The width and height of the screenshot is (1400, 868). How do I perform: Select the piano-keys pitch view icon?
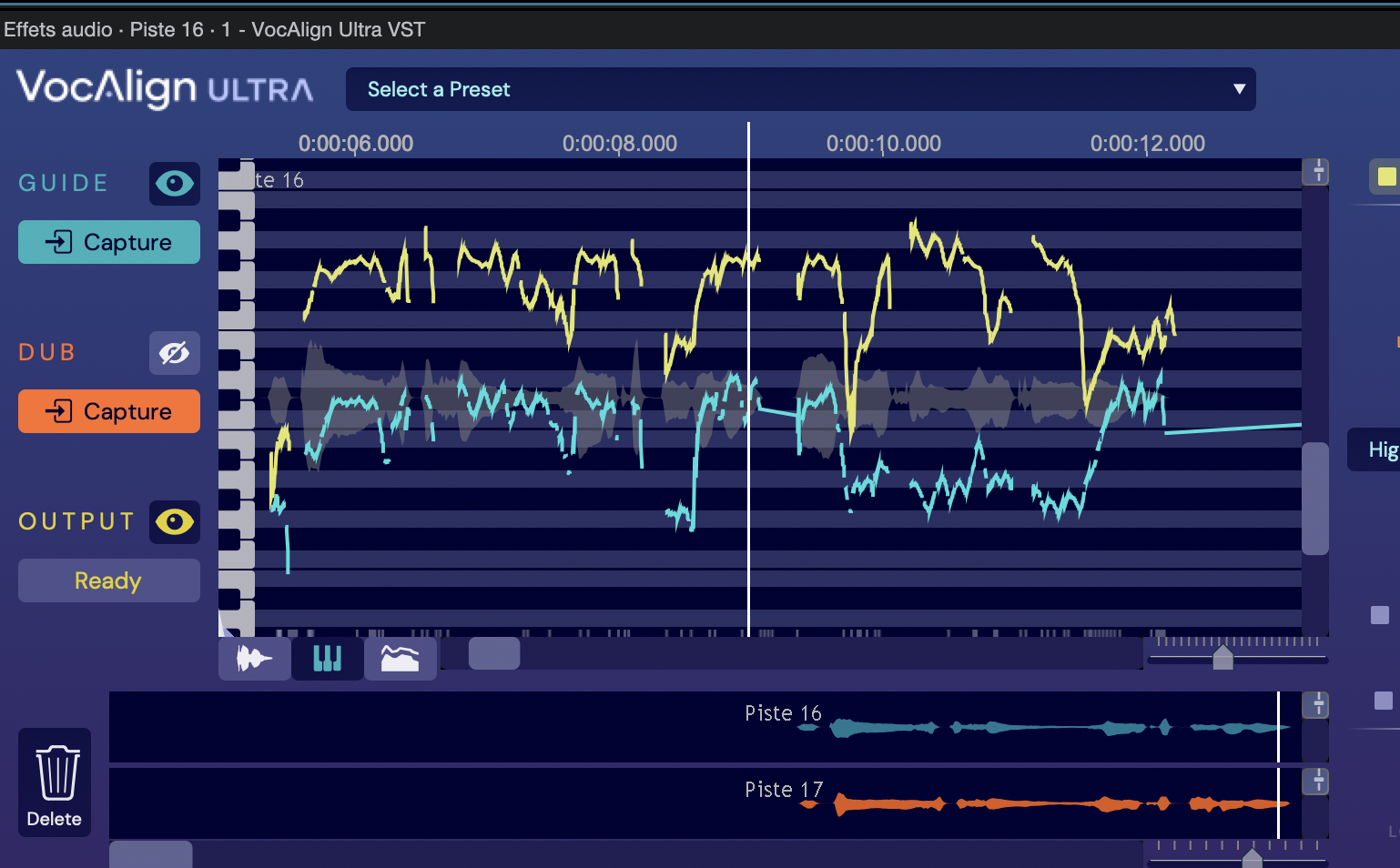328,658
